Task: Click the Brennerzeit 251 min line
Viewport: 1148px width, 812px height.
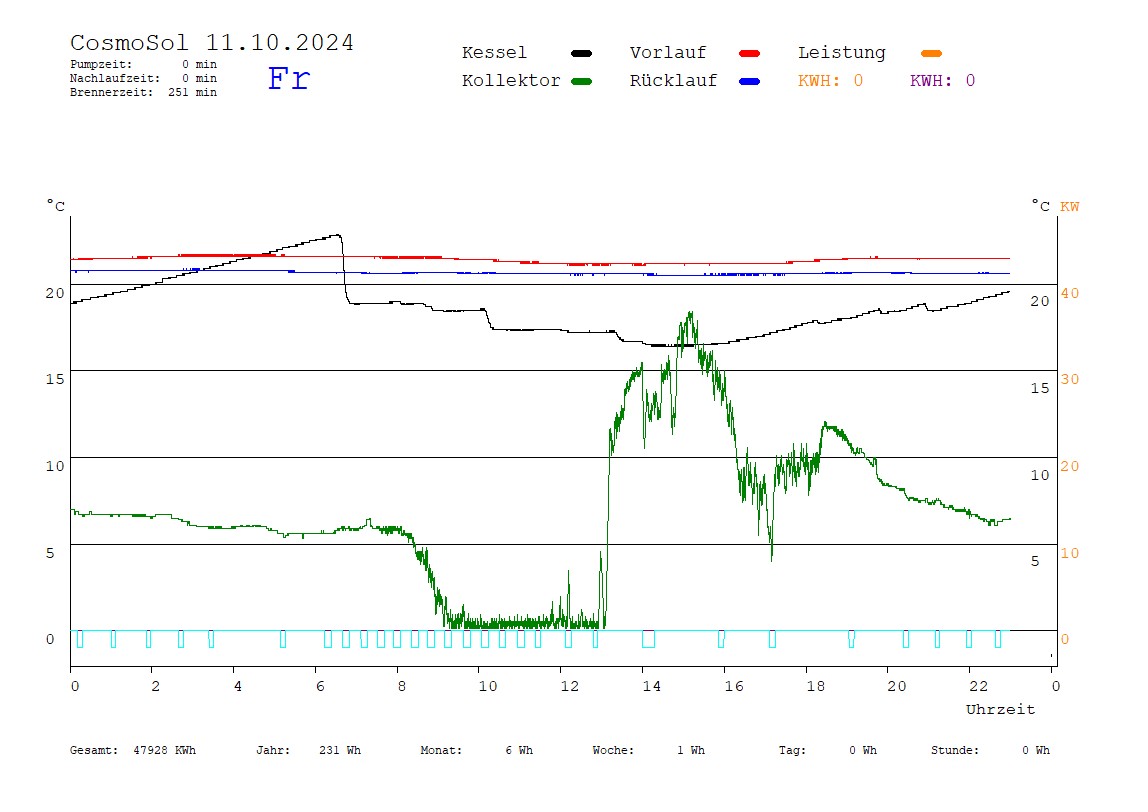Action: (144, 92)
